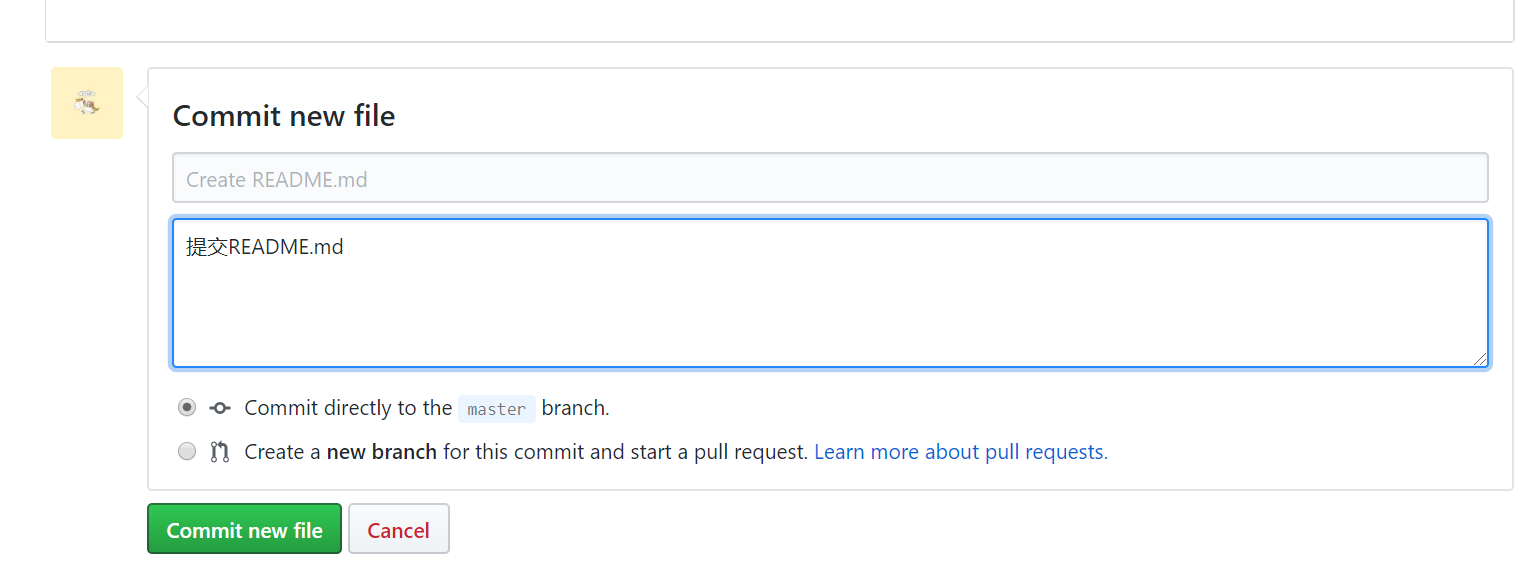Click the 'master' branch name tag
The height and width of the screenshot is (578, 1540).
tap(497, 409)
